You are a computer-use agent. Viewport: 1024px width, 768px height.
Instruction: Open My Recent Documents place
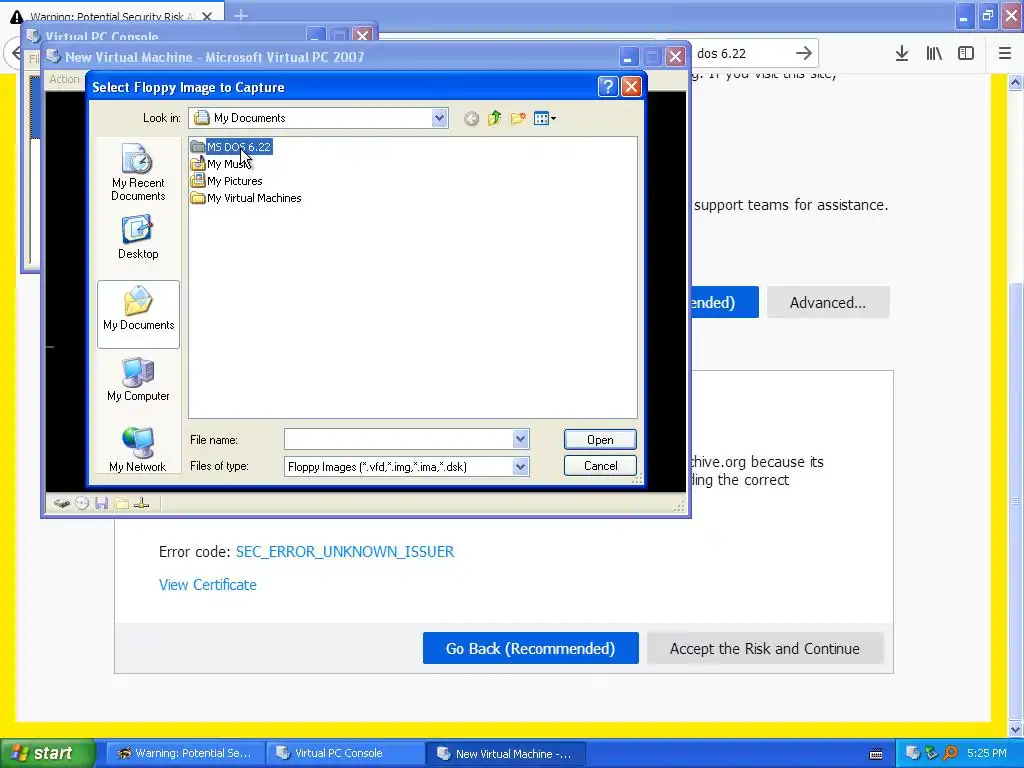(x=138, y=173)
